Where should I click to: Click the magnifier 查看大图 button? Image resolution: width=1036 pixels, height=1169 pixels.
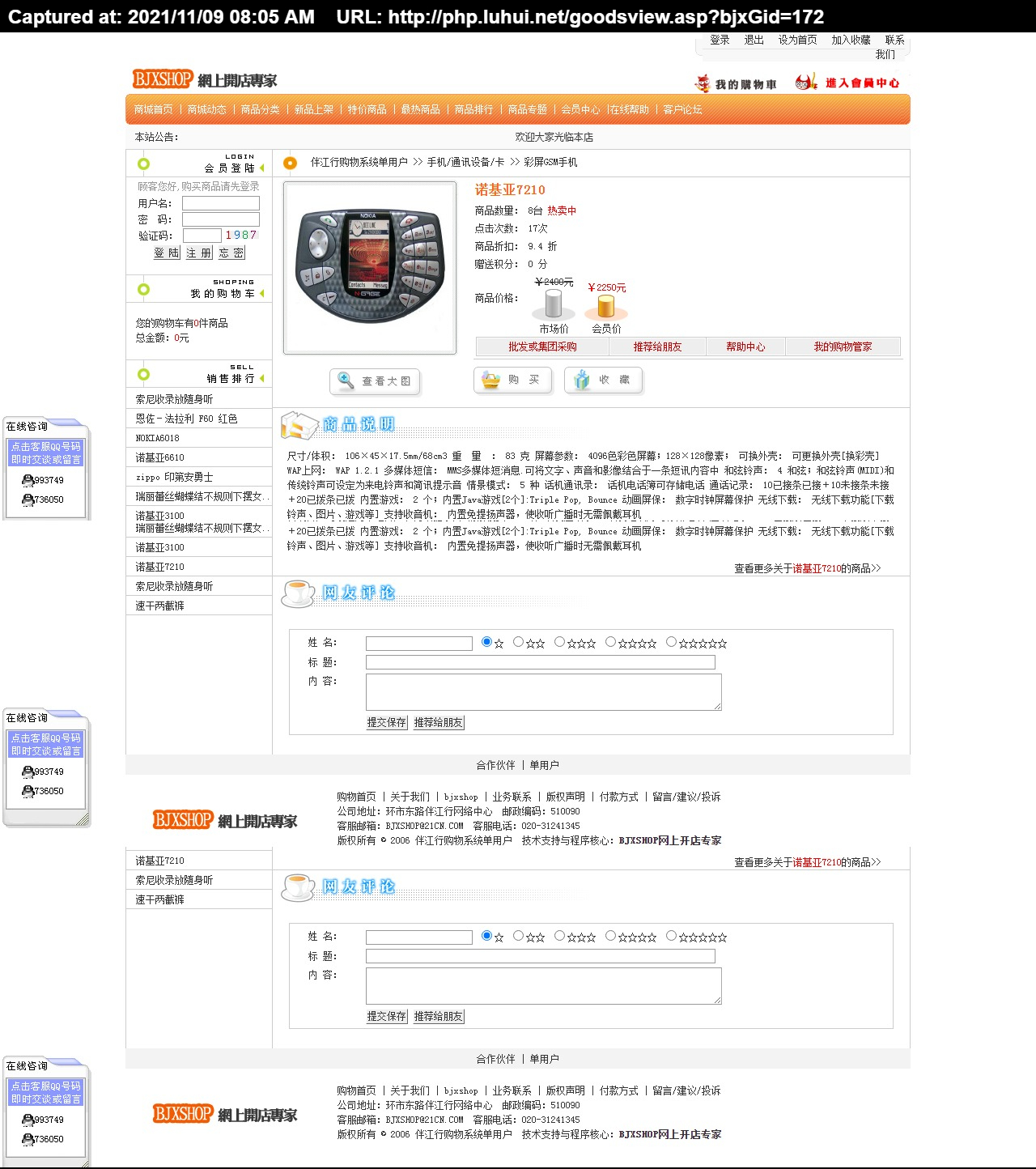tap(375, 381)
